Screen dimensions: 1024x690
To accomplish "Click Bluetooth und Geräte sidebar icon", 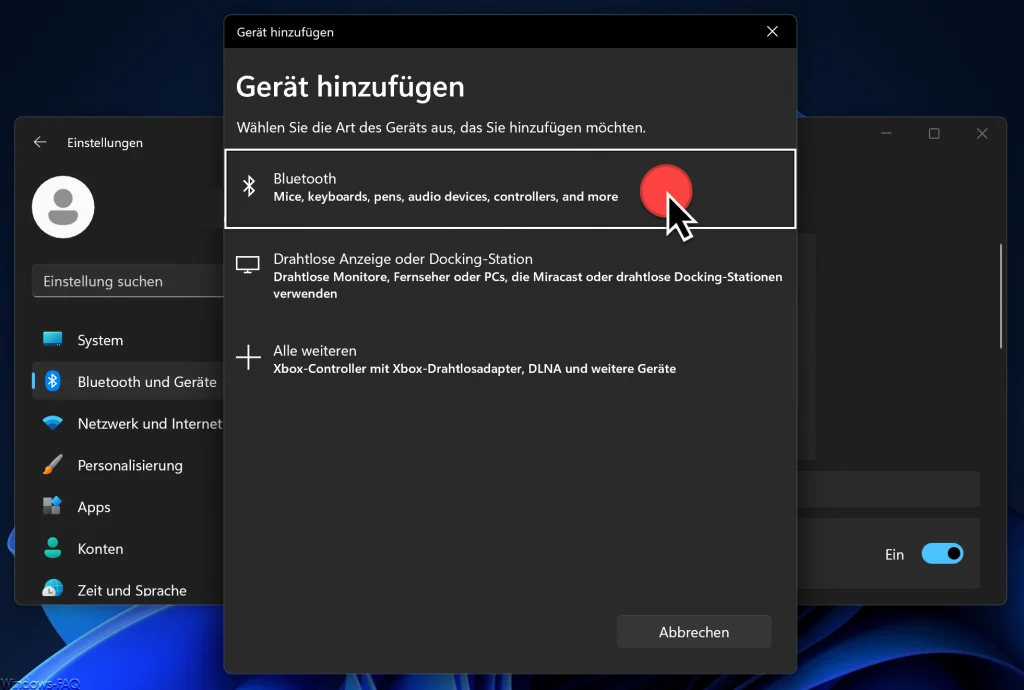I will pyautogui.click(x=52, y=381).
